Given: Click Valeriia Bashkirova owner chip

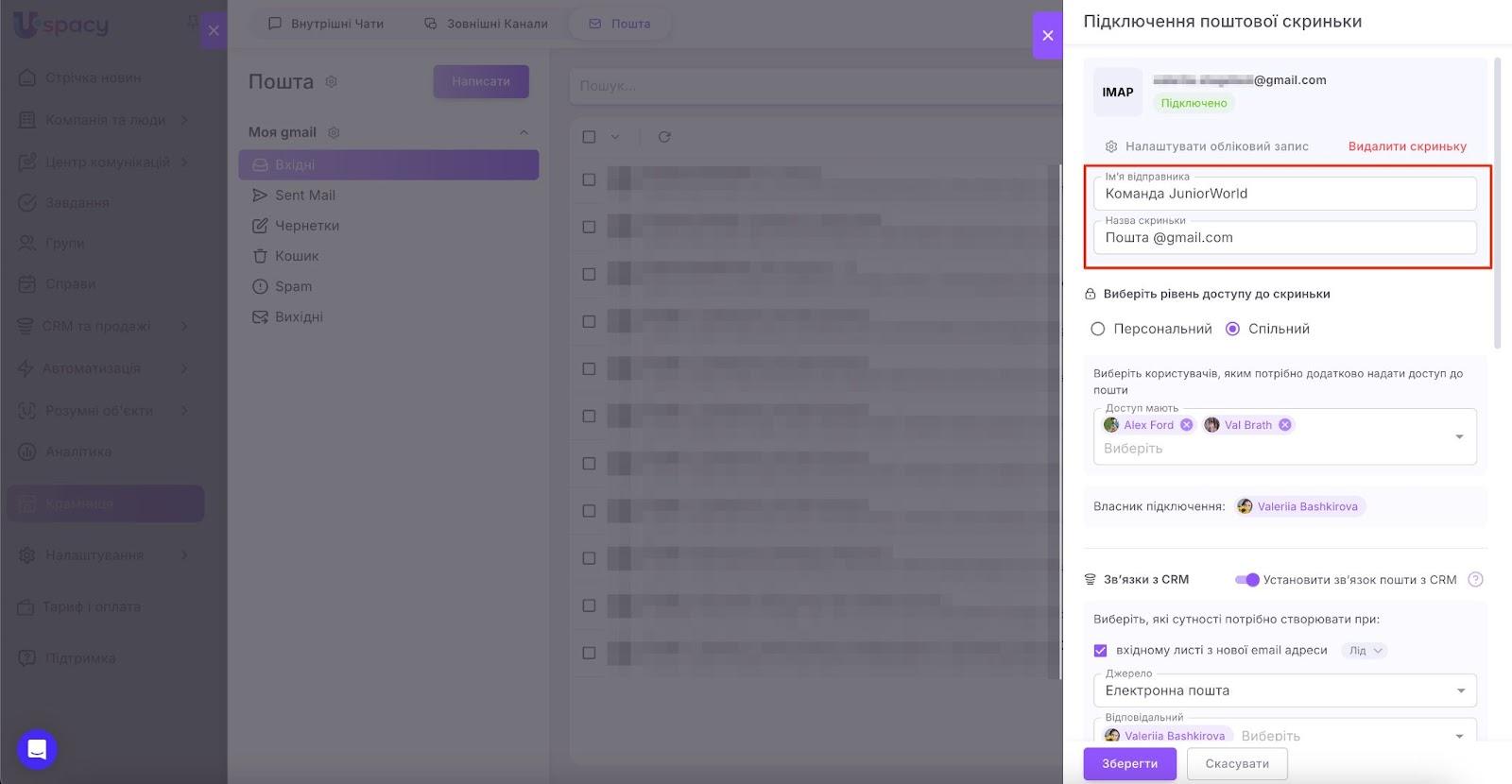Looking at the screenshot, I should coord(1300,506).
